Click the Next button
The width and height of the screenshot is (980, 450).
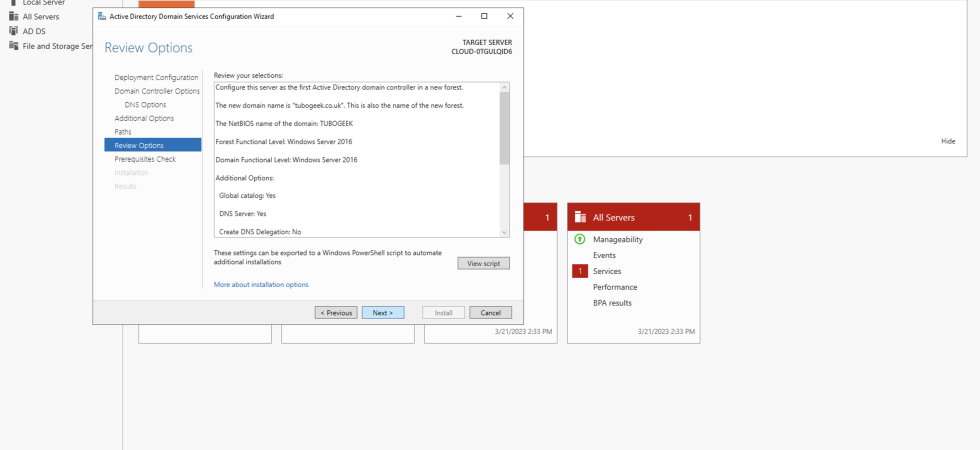click(x=383, y=312)
